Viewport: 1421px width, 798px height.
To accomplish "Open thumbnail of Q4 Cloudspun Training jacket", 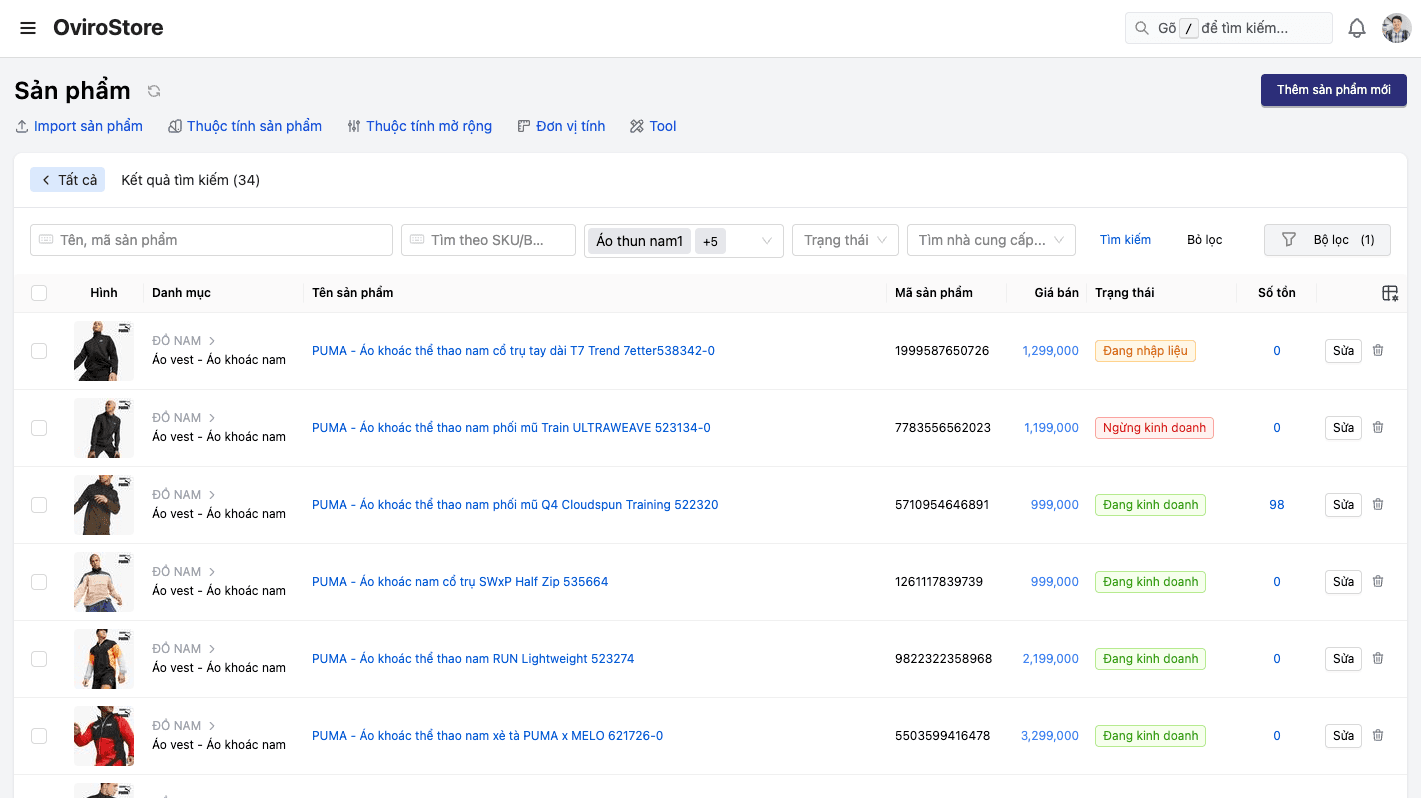I will pyautogui.click(x=104, y=505).
